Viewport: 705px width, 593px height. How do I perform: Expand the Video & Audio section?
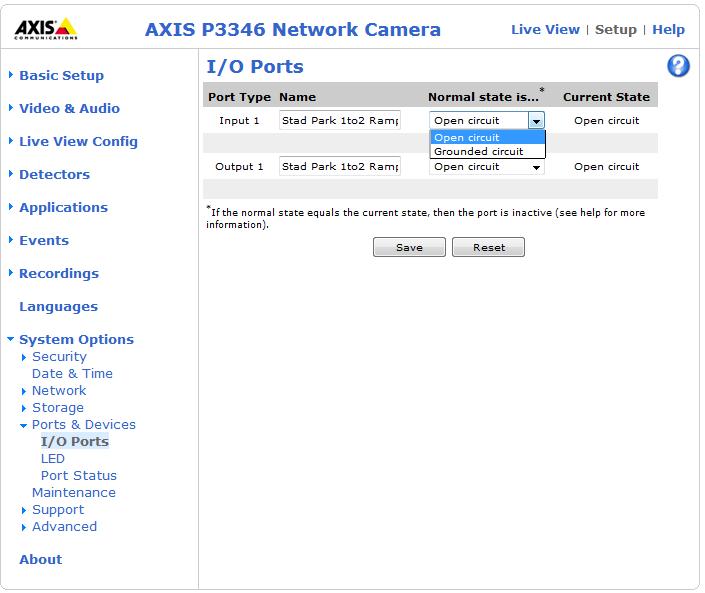[x=69, y=108]
